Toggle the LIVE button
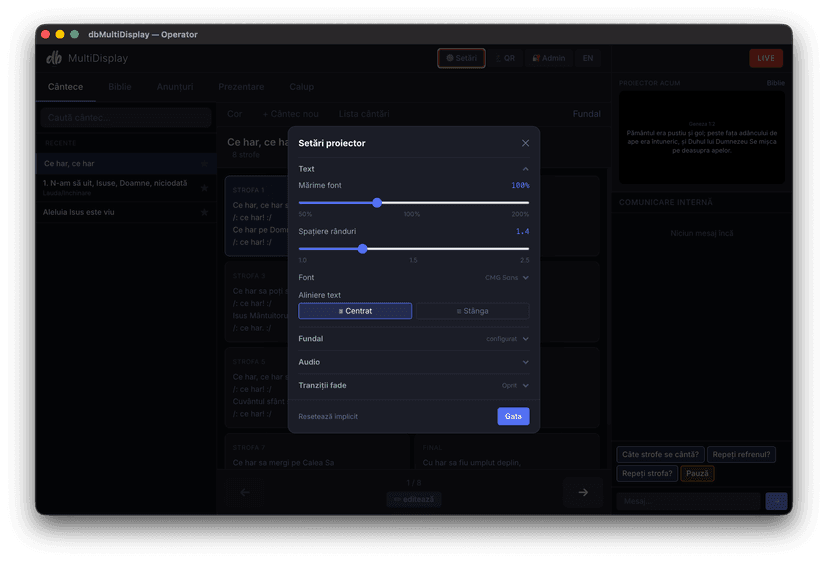 coord(766,58)
